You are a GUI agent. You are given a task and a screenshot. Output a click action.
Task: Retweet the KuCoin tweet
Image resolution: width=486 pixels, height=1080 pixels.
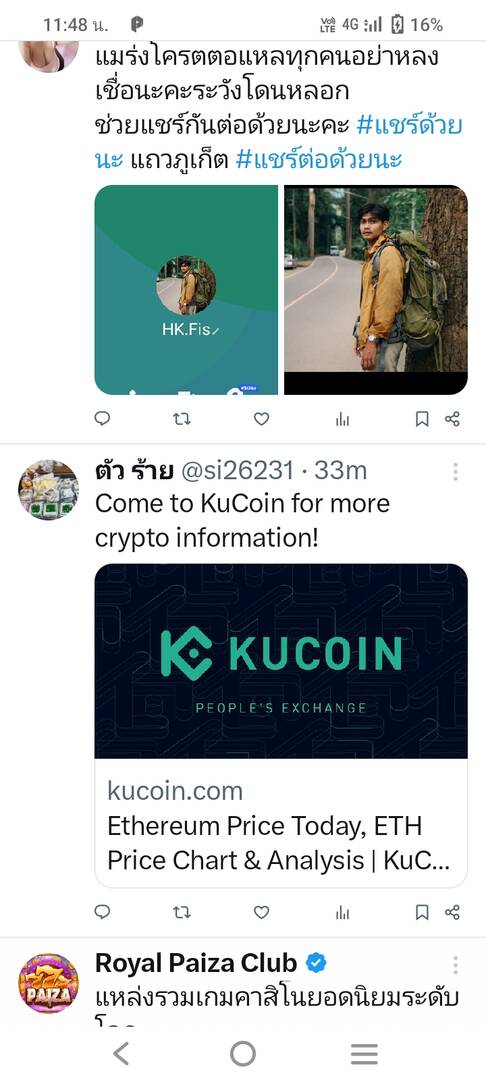(181, 912)
